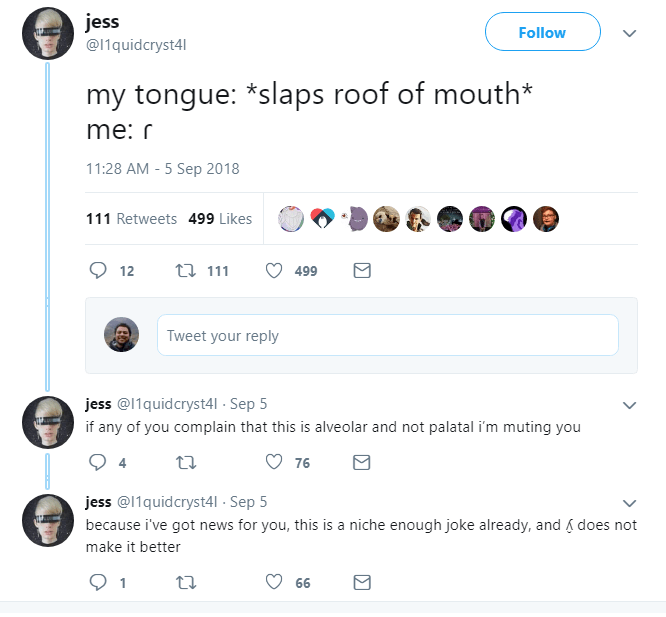Reply to the alveolar/palatal muting tweet

98,462
